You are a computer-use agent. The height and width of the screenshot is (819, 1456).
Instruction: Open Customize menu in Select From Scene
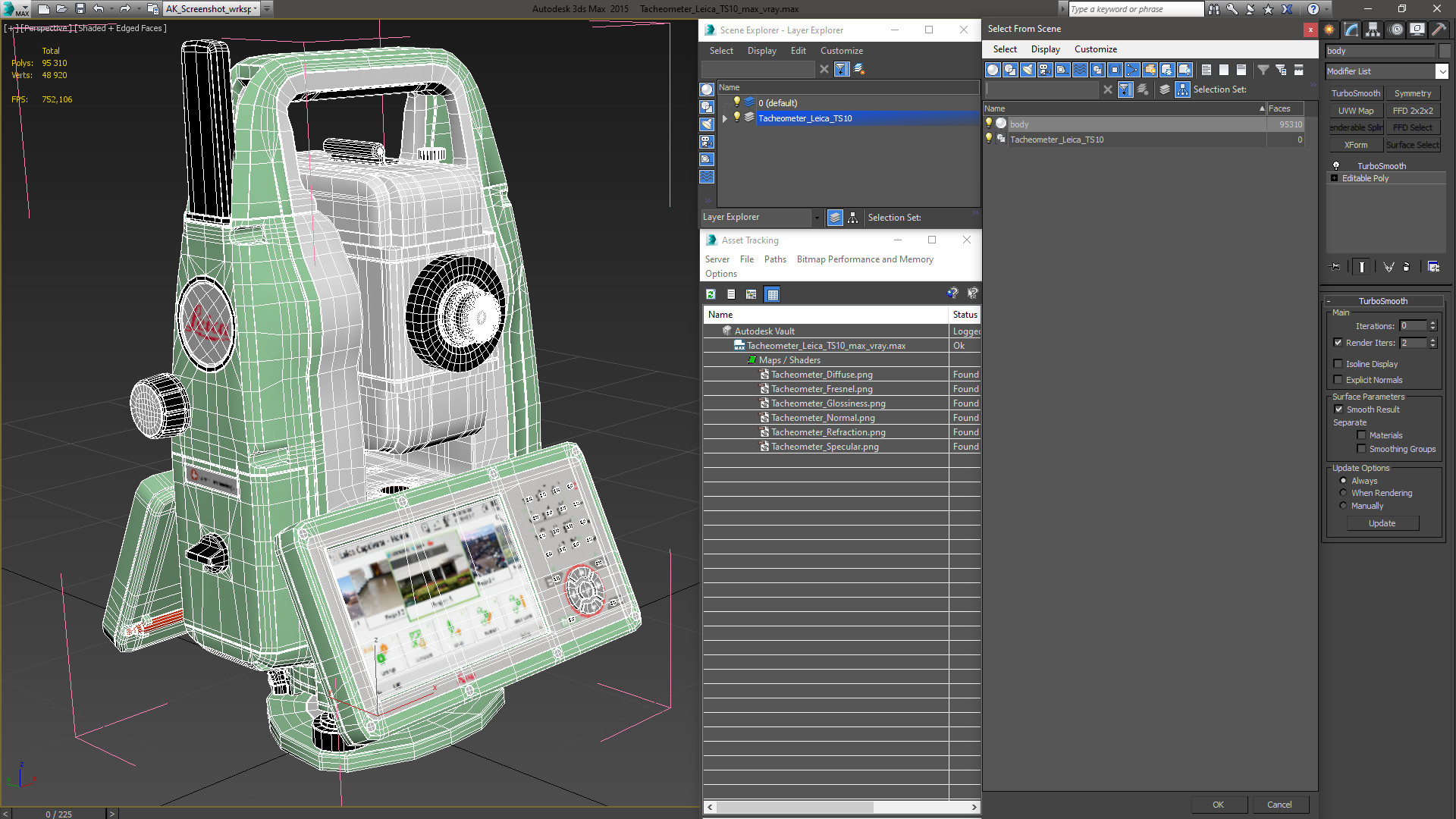point(1095,49)
